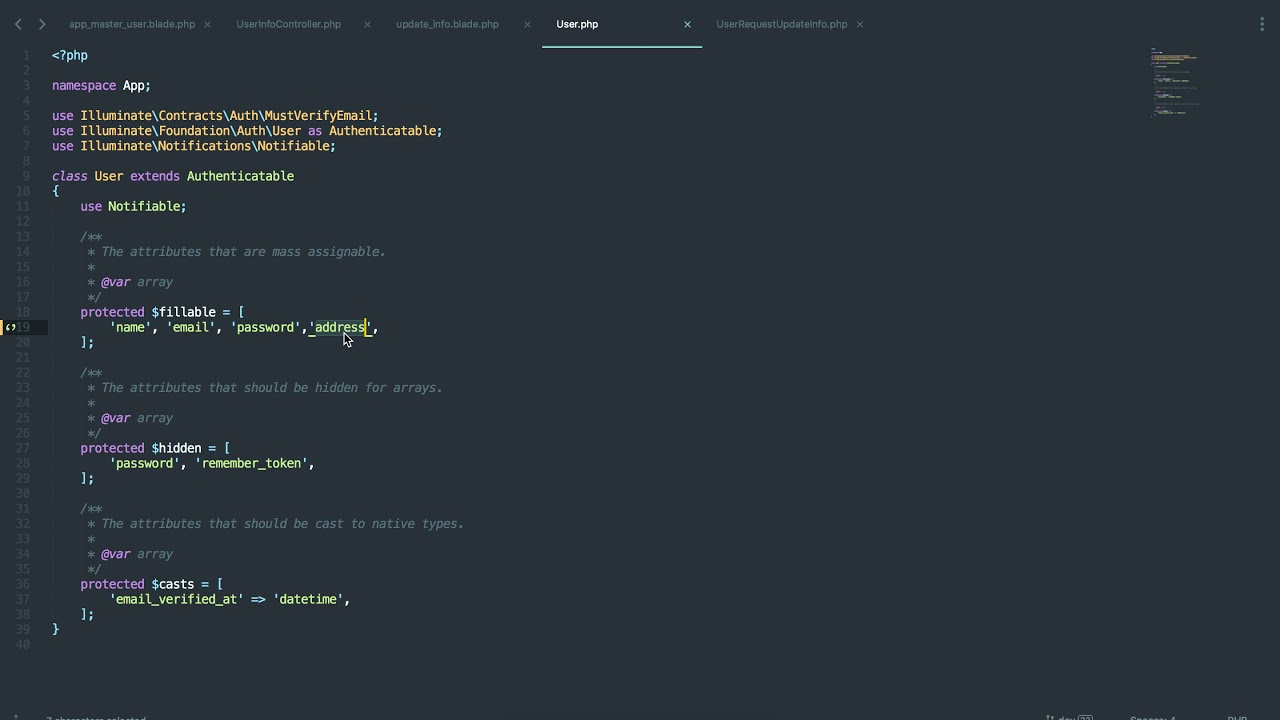The width and height of the screenshot is (1280, 720).
Task: Click the 'extends' keyword
Action: pyautogui.click(x=155, y=176)
